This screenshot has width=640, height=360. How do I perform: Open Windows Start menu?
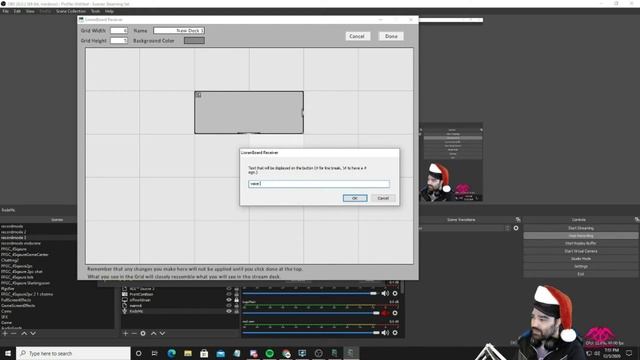pyautogui.click(x=8, y=353)
